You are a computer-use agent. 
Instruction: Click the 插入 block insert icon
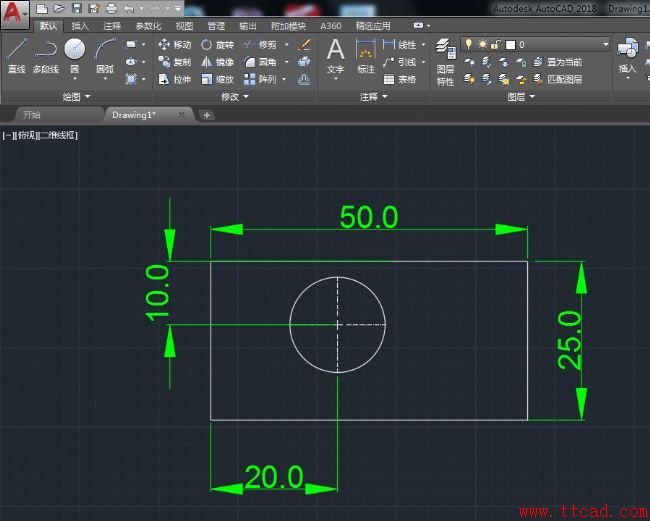[627, 55]
